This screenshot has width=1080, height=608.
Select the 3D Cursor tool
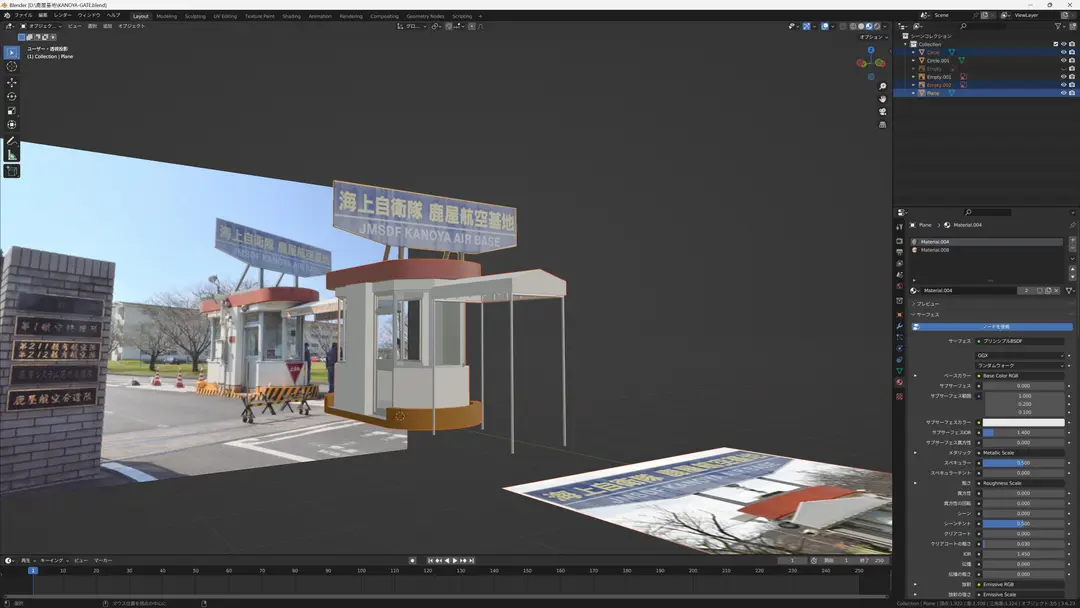[x=12, y=67]
